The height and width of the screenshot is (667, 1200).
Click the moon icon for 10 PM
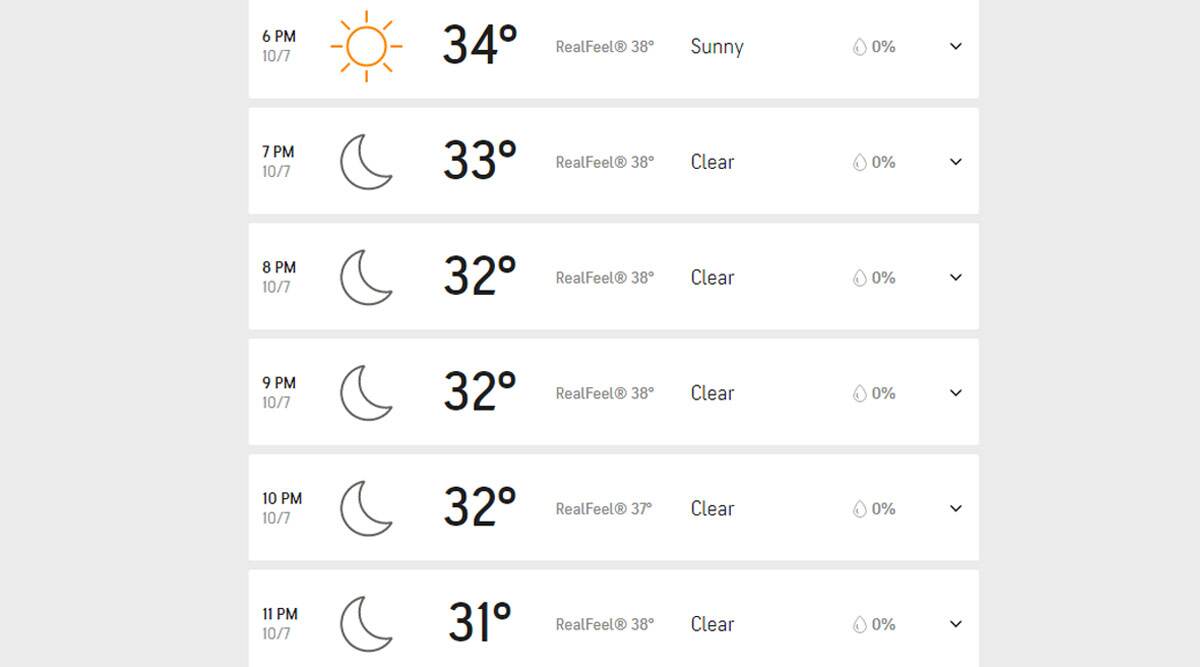pos(367,508)
